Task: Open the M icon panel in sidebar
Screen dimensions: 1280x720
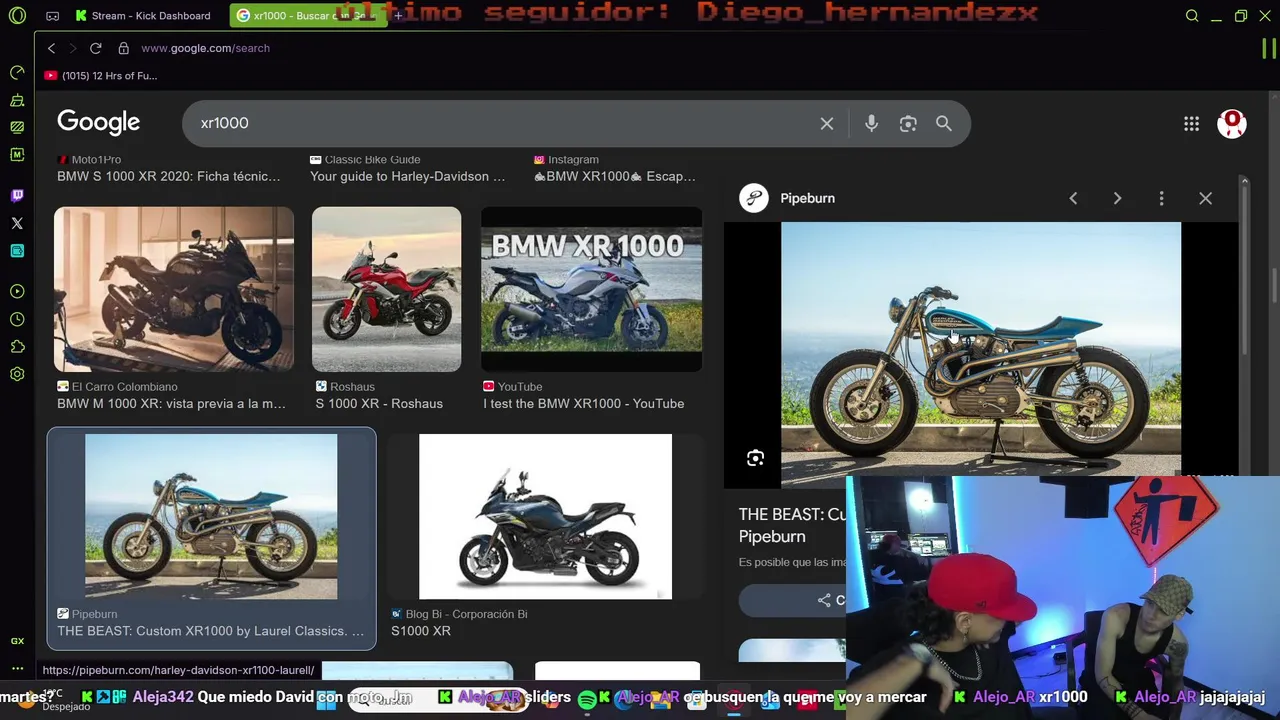Action: [17, 155]
